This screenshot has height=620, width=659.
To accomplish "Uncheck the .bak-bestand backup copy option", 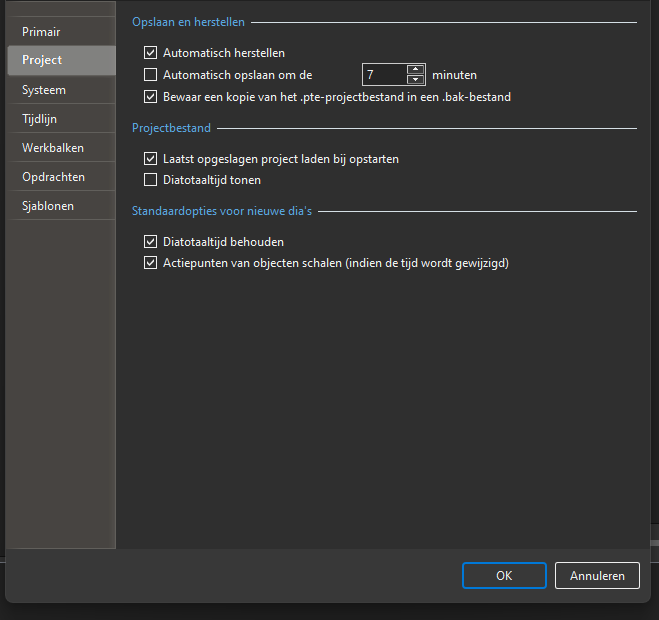I will [x=151, y=97].
